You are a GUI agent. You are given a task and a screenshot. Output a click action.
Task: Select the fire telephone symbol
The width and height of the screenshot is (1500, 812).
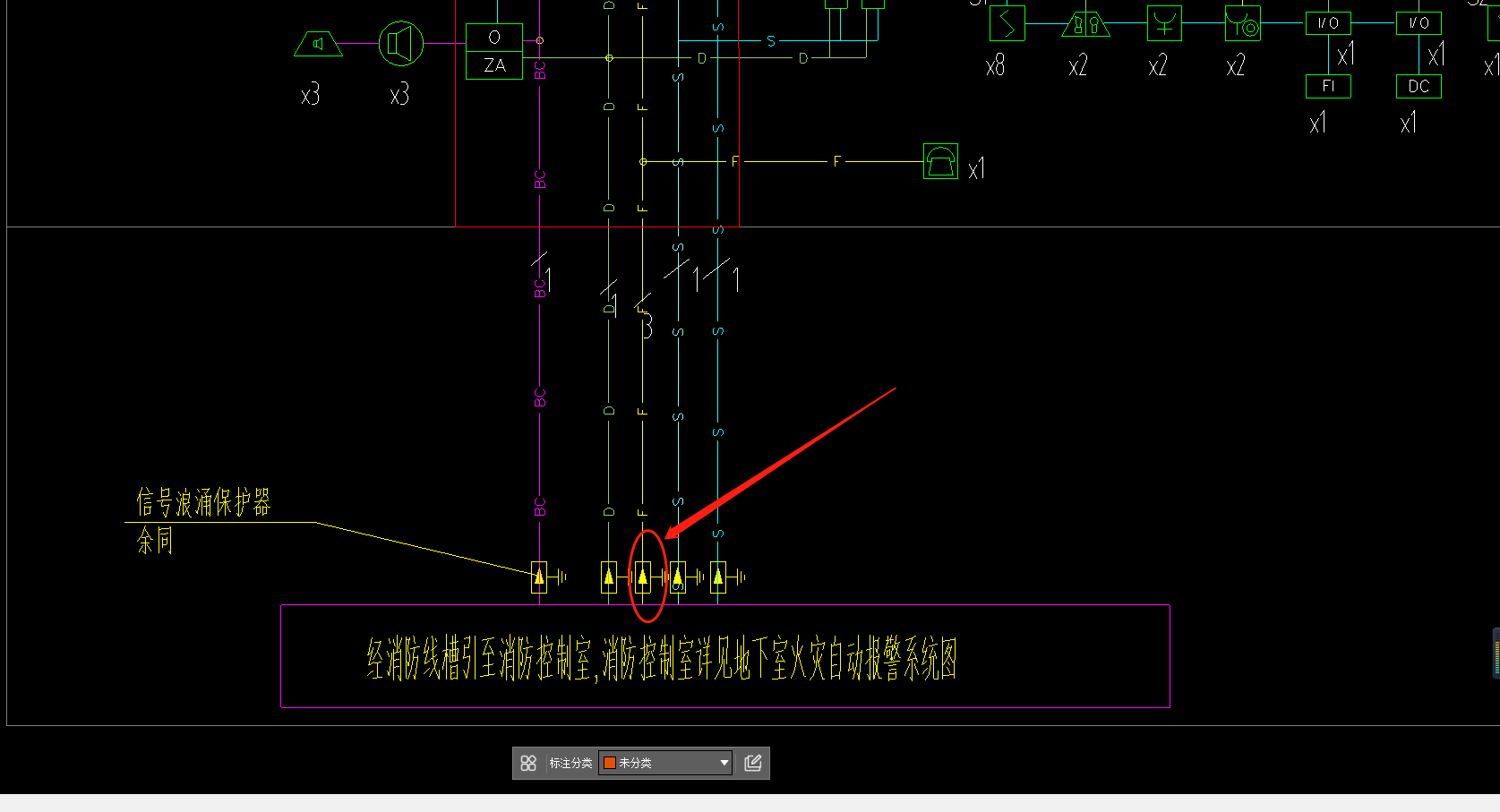point(940,161)
